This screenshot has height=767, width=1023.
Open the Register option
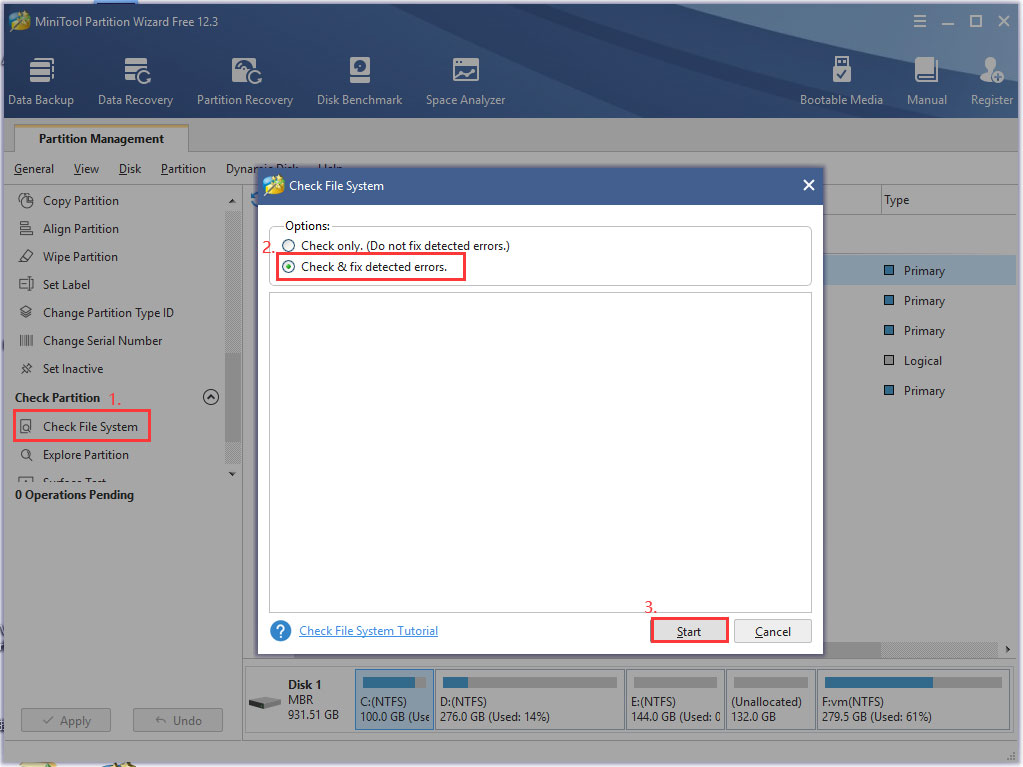tap(992, 82)
